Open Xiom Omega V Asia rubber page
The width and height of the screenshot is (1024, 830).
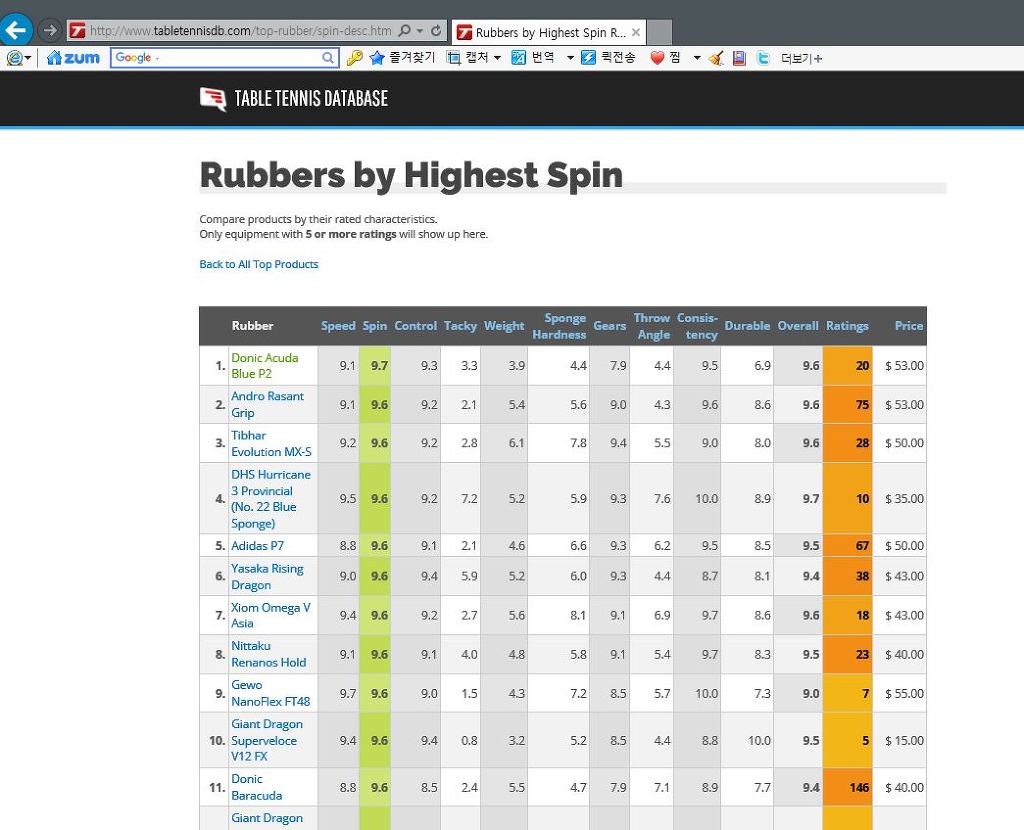pos(270,615)
